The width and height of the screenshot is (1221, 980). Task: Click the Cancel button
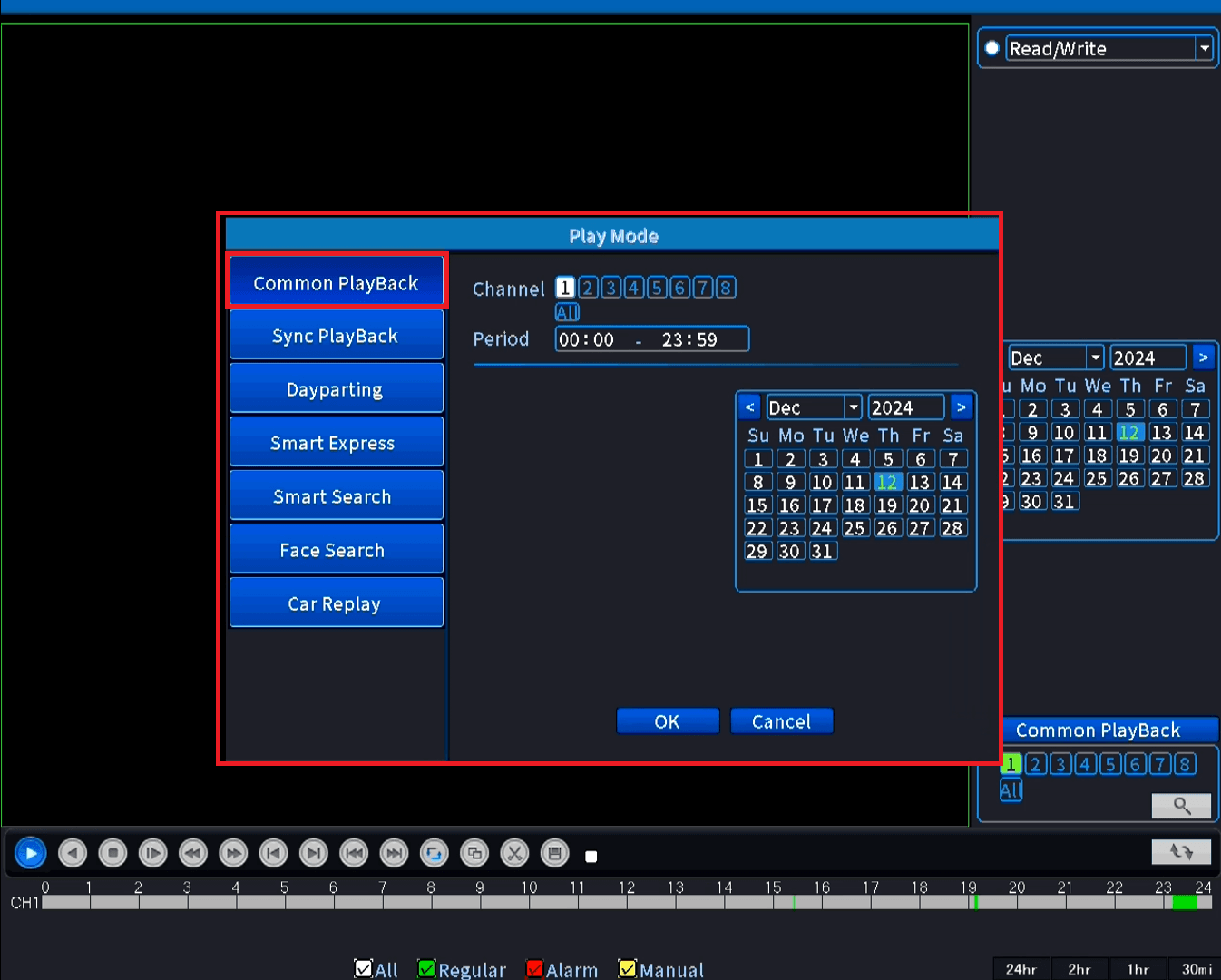pyautogui.click(x=781, y=721)
